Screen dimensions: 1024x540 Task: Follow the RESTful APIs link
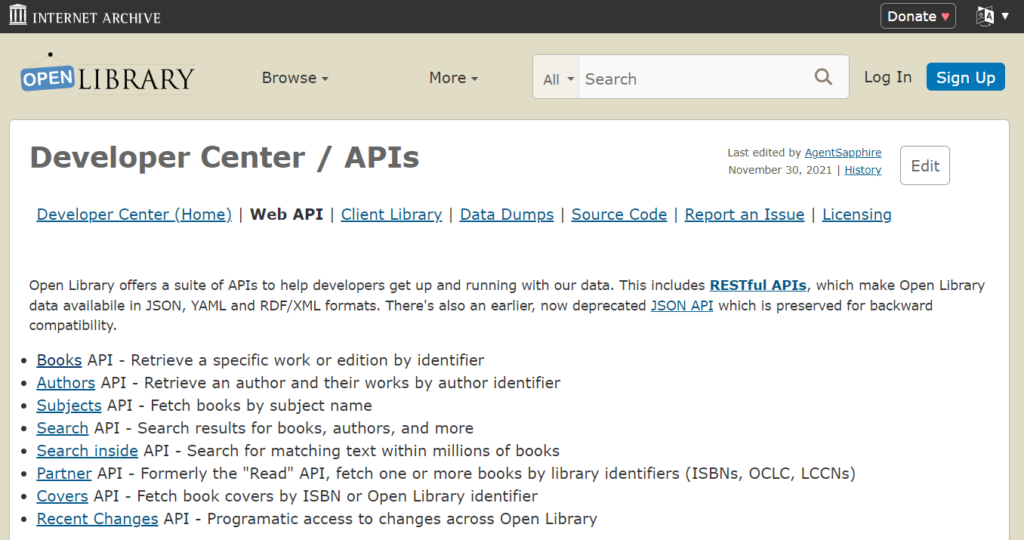pos(758,285)
